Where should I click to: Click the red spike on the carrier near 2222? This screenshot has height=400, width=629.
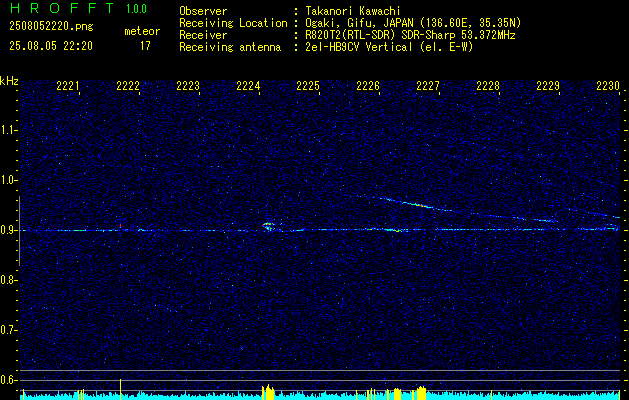coord(120,226)
